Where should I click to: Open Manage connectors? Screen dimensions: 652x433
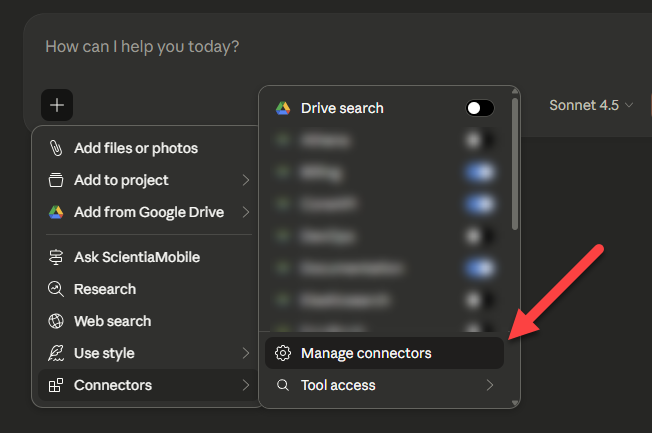384,353
